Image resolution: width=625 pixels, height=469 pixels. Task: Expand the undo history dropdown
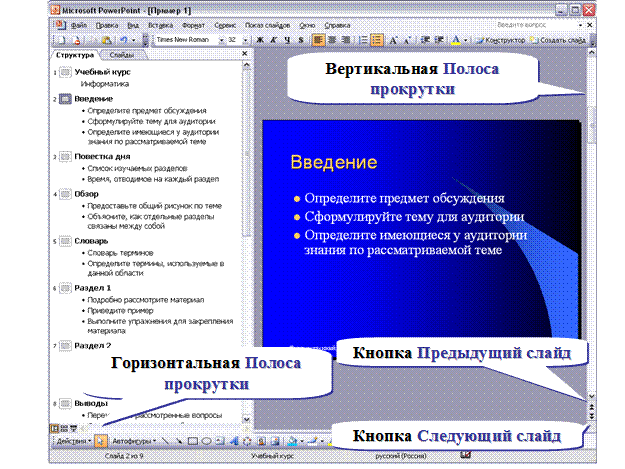click(134, 40)
